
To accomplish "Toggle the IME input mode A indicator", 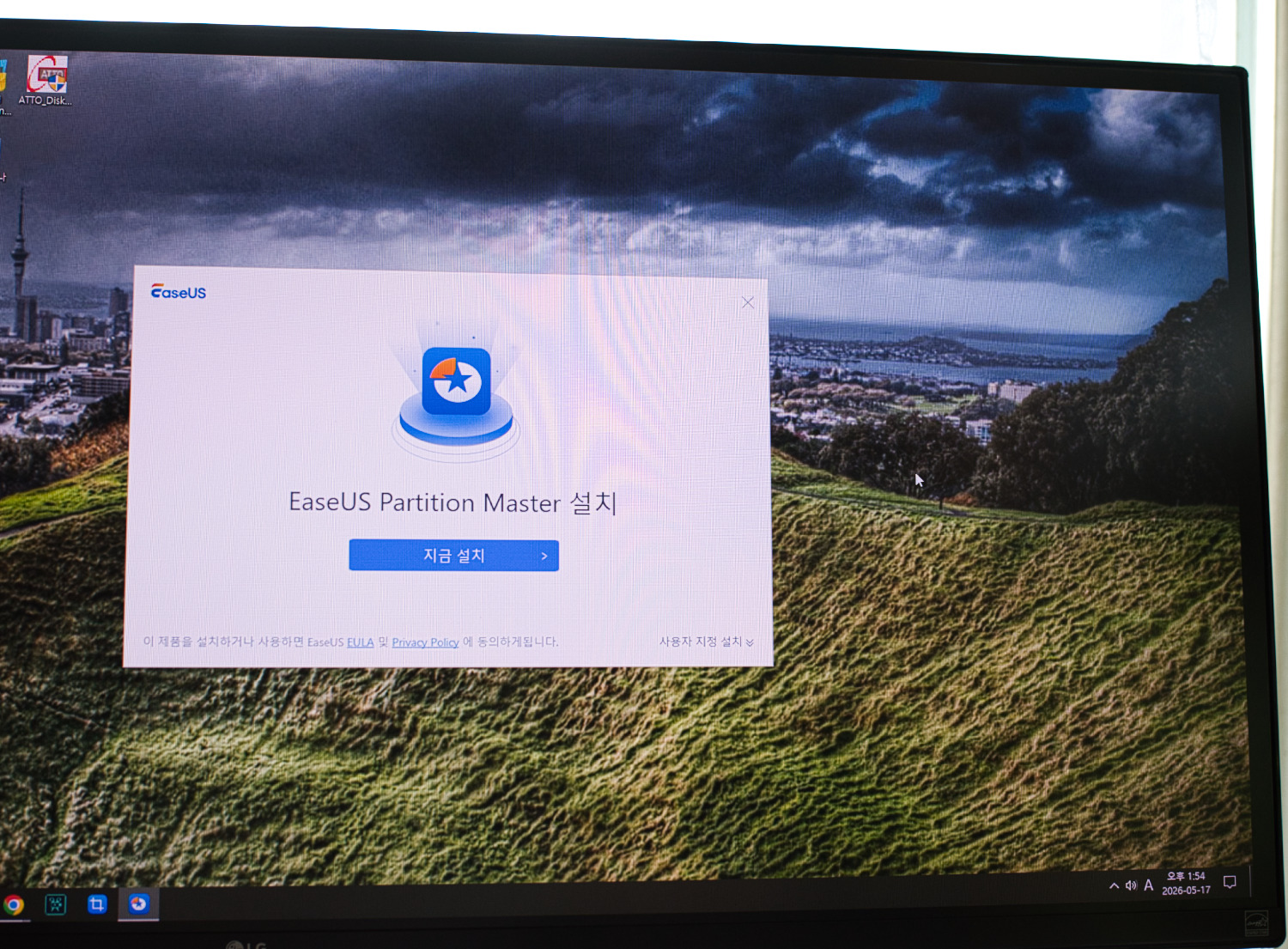I will coord(1148,885).
